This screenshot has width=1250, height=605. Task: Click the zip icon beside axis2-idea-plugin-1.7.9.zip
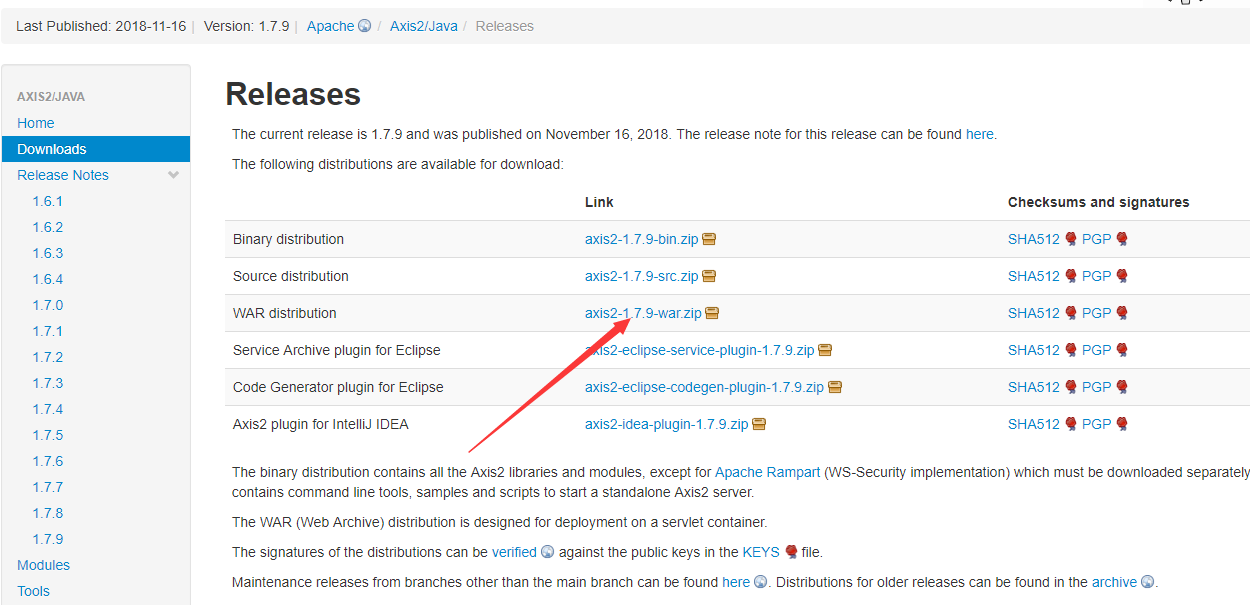point(759,424)
